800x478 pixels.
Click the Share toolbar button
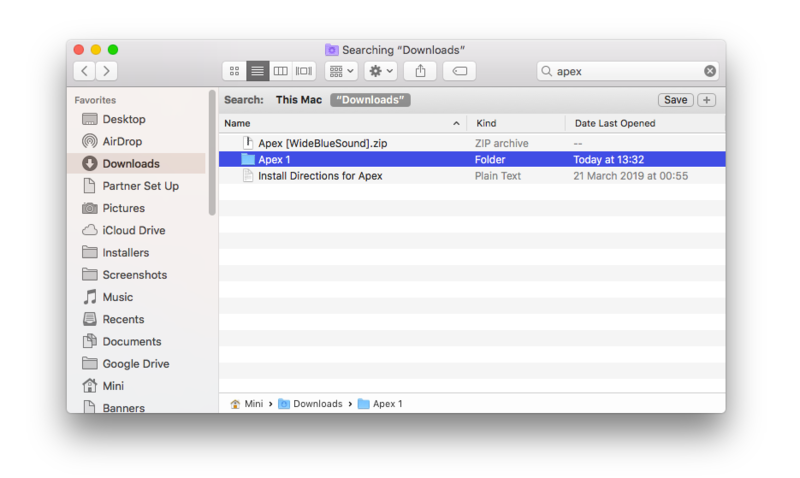[420, 71]
